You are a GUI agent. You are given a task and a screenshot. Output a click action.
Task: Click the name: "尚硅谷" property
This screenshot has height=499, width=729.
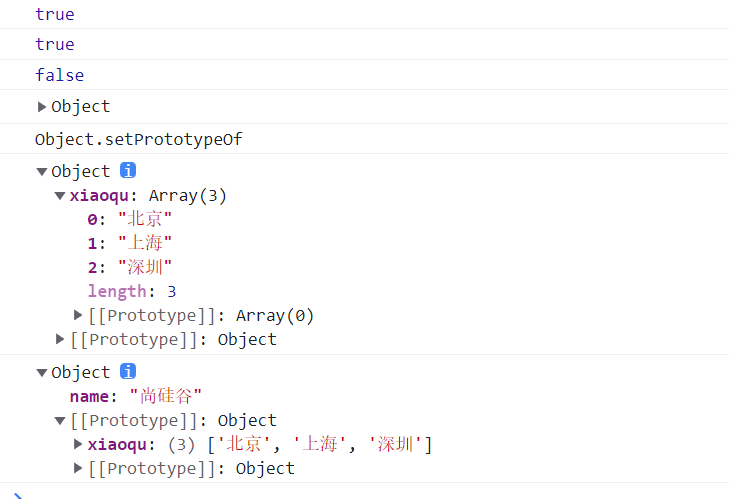coord(135,397)
